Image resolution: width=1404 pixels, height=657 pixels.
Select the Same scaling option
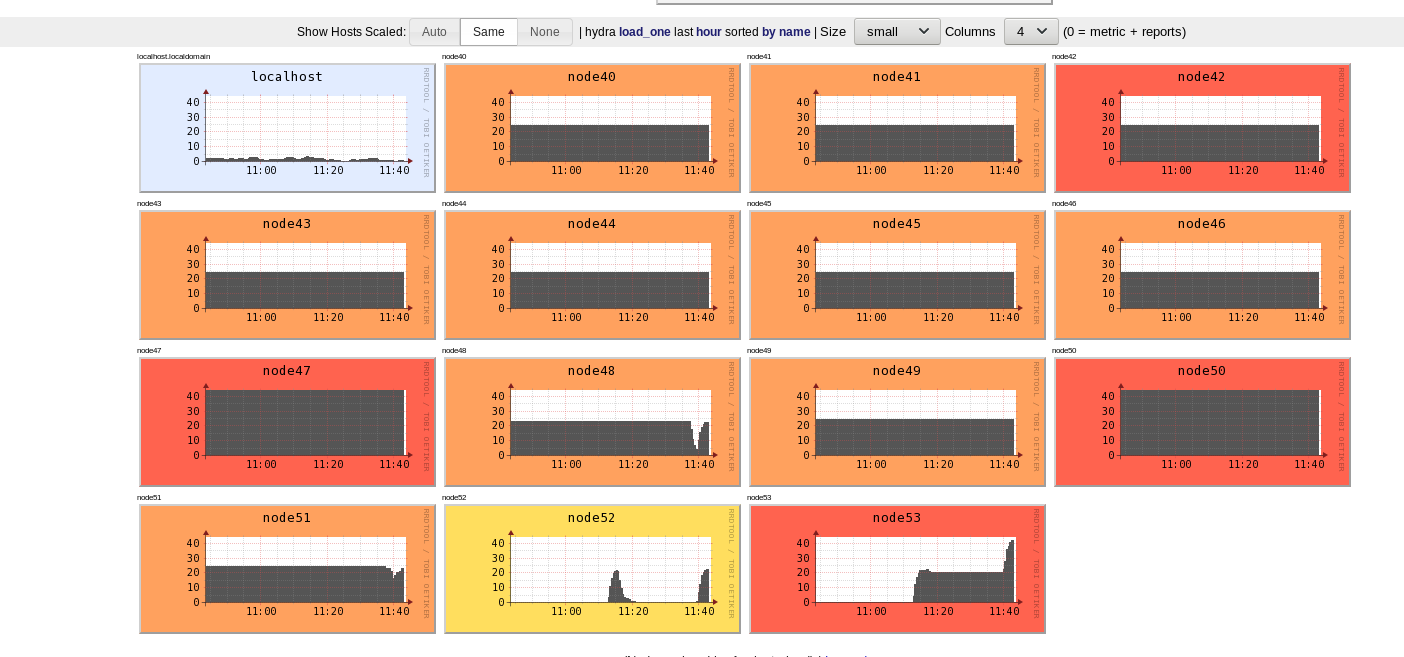coord(488,32)
